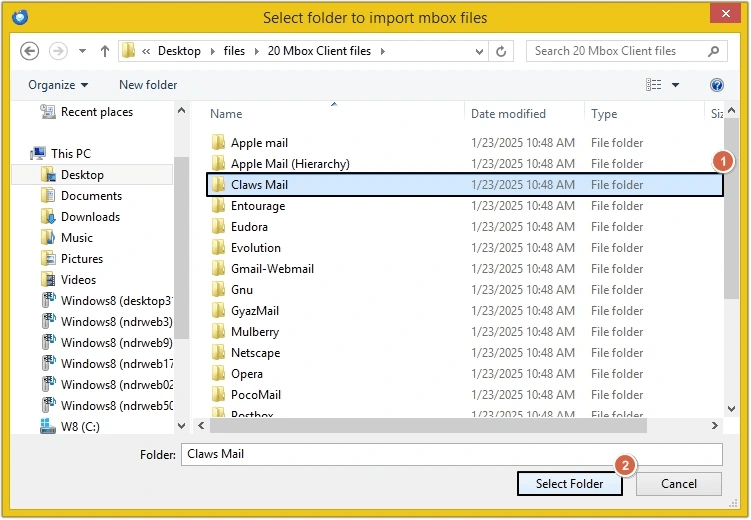
Task: Select the Entourage folder icon
Action: tap(218, 206)
